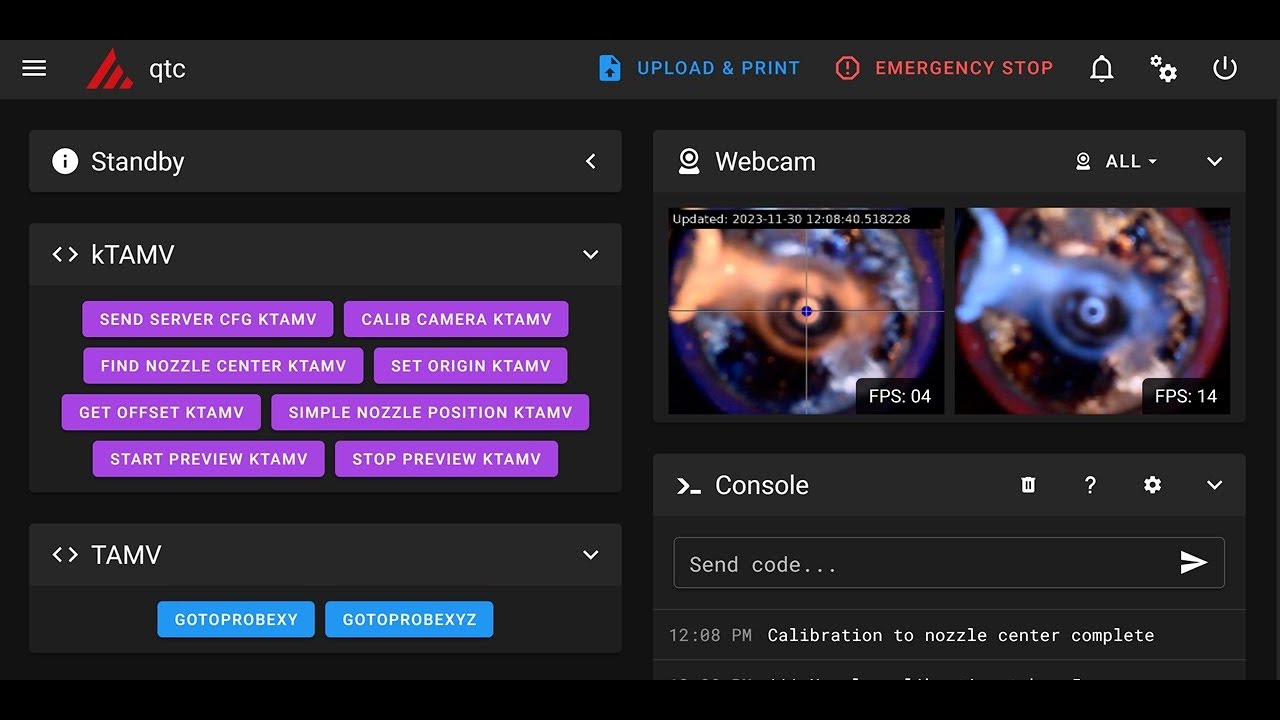Click webcam feed with crosshair overlay
Viewport: 1280px width, 720px height.
pyautogui.click(x=806, y=311)
